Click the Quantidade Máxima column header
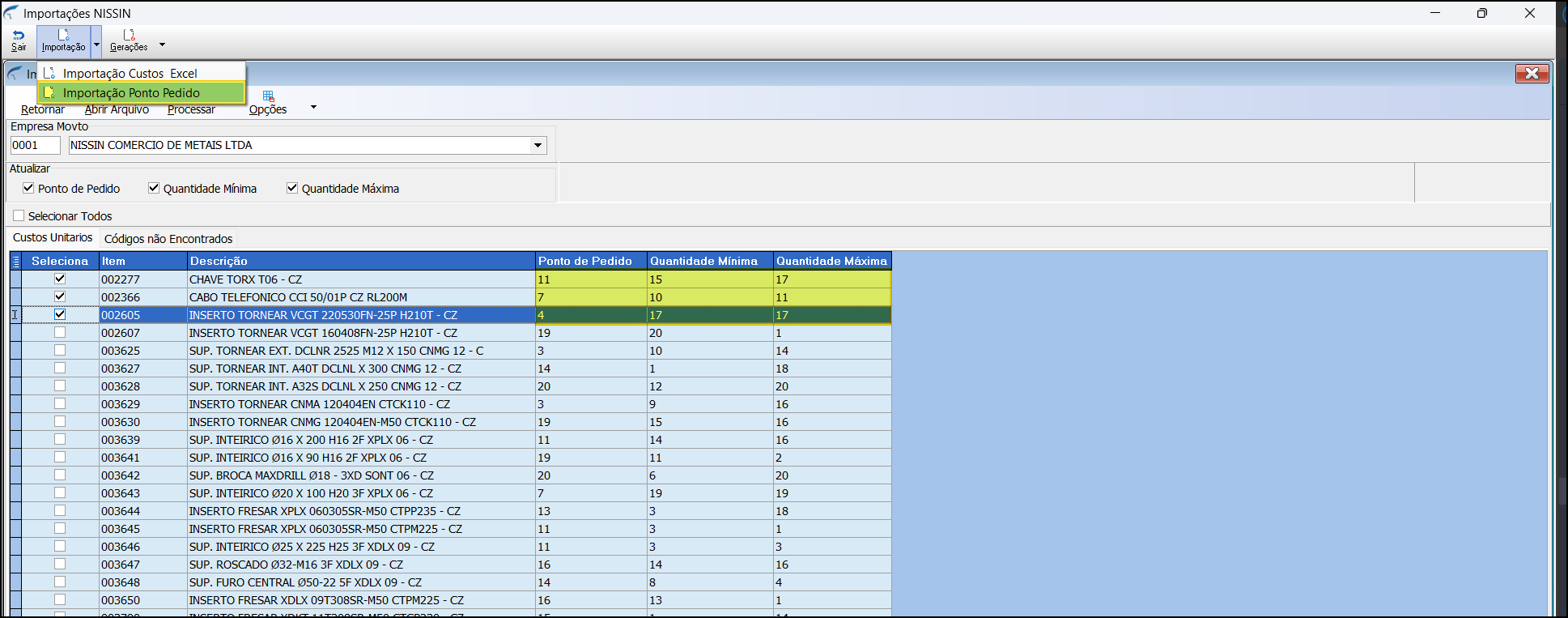Viewport: 1568px width, 618px height. [831, 261]
